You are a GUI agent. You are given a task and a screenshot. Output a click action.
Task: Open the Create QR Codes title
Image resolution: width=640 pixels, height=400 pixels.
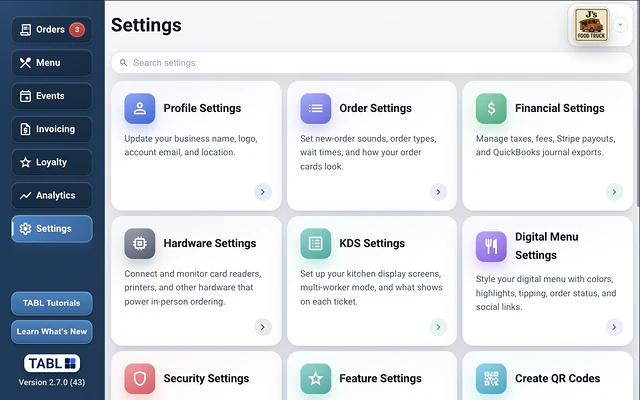[558, 378]
